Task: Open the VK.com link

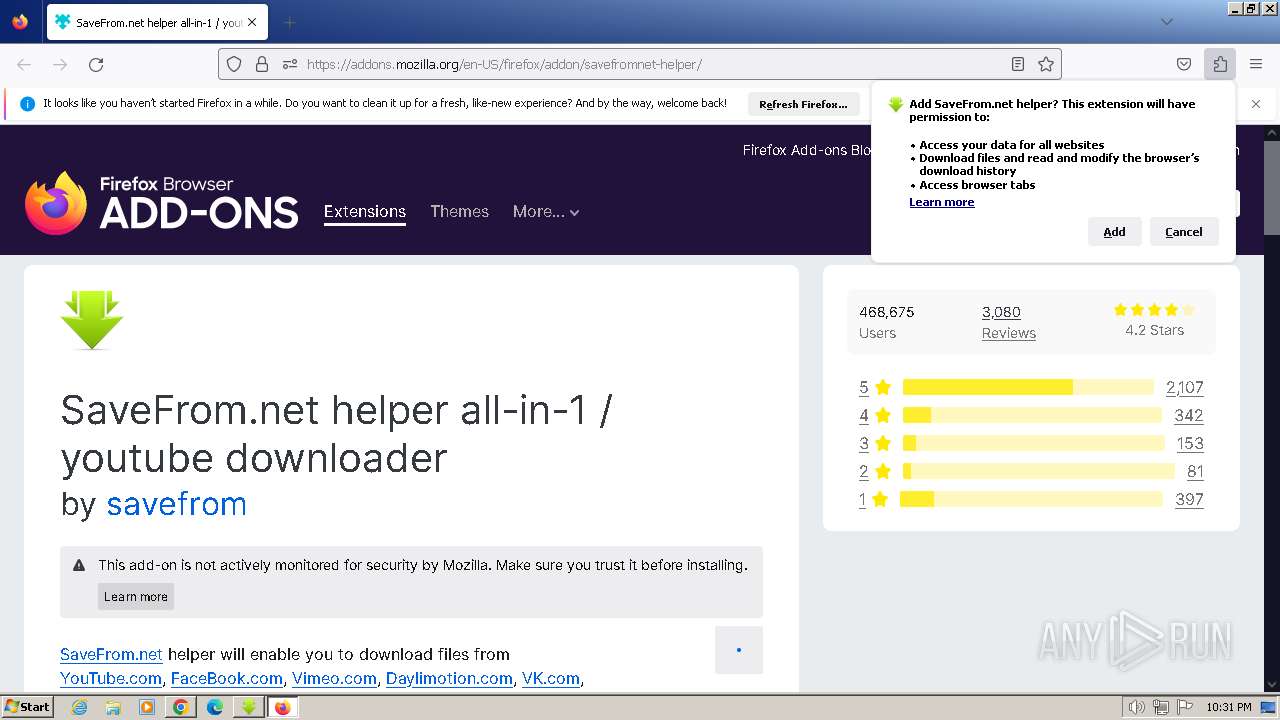Action: pyautogui.click(x=551, y=678)
